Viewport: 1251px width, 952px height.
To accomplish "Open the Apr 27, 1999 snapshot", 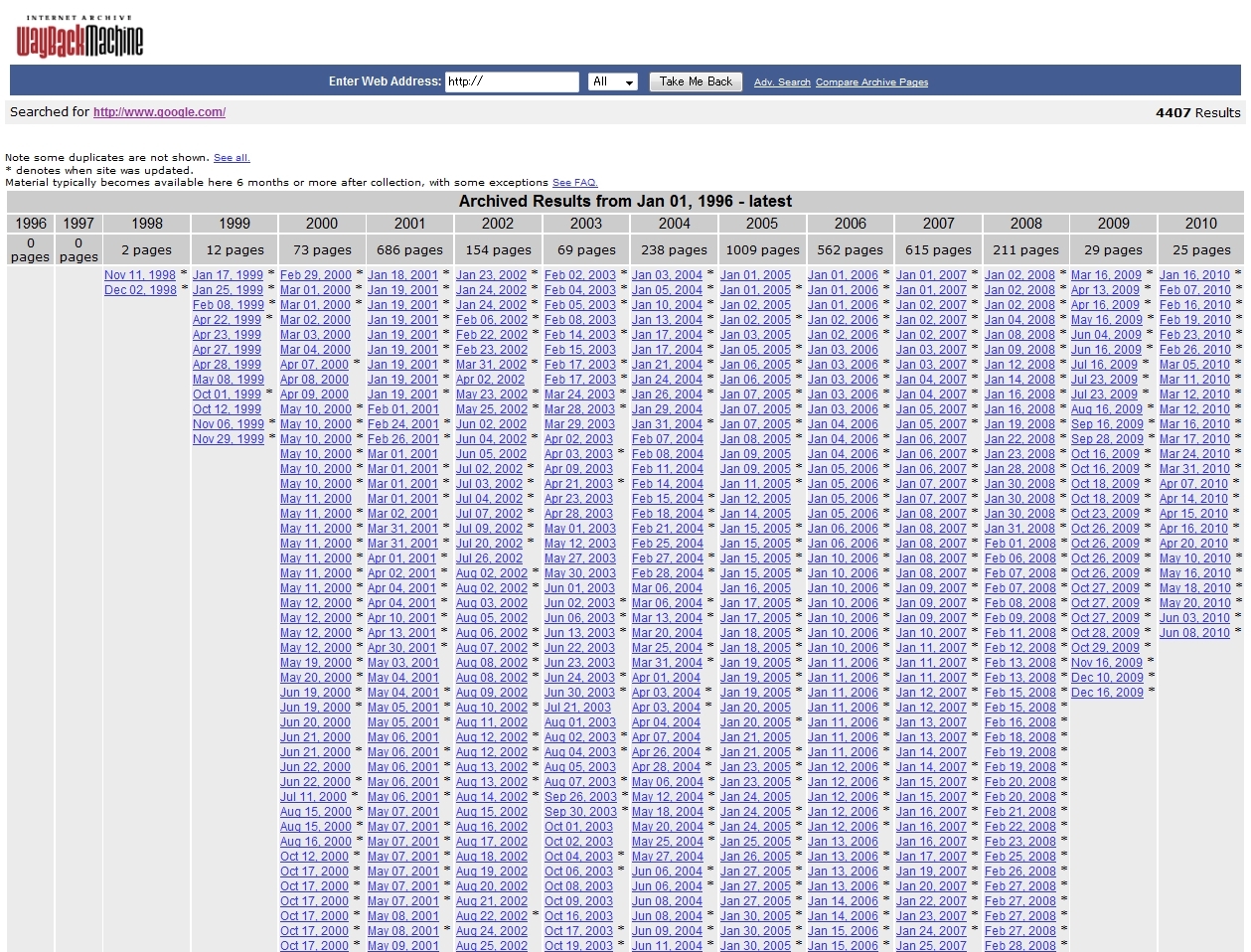I will (x=227, y=350).
